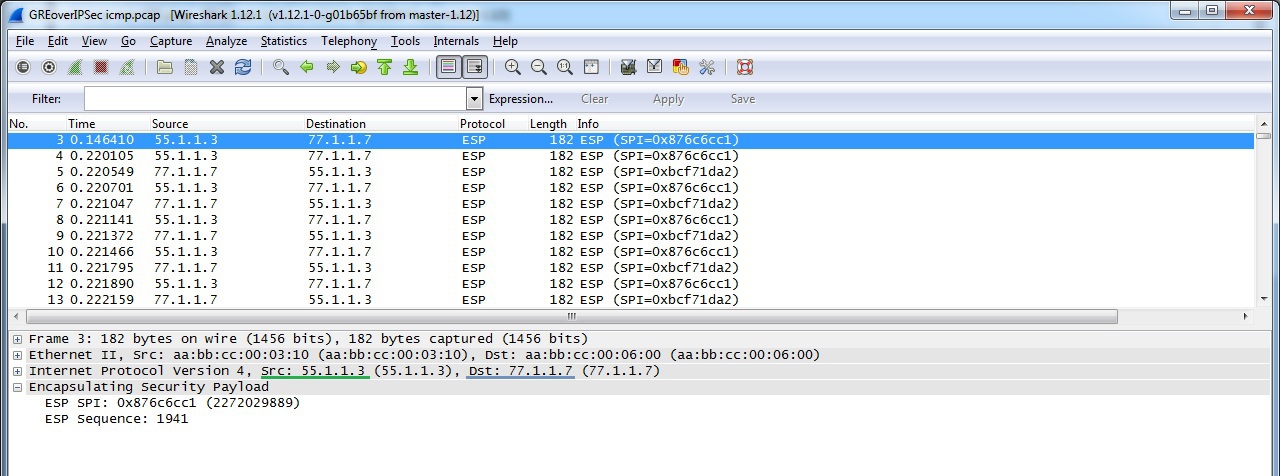Go back in packet history
Screen dimensions: 1280x476
pos(307,67)
